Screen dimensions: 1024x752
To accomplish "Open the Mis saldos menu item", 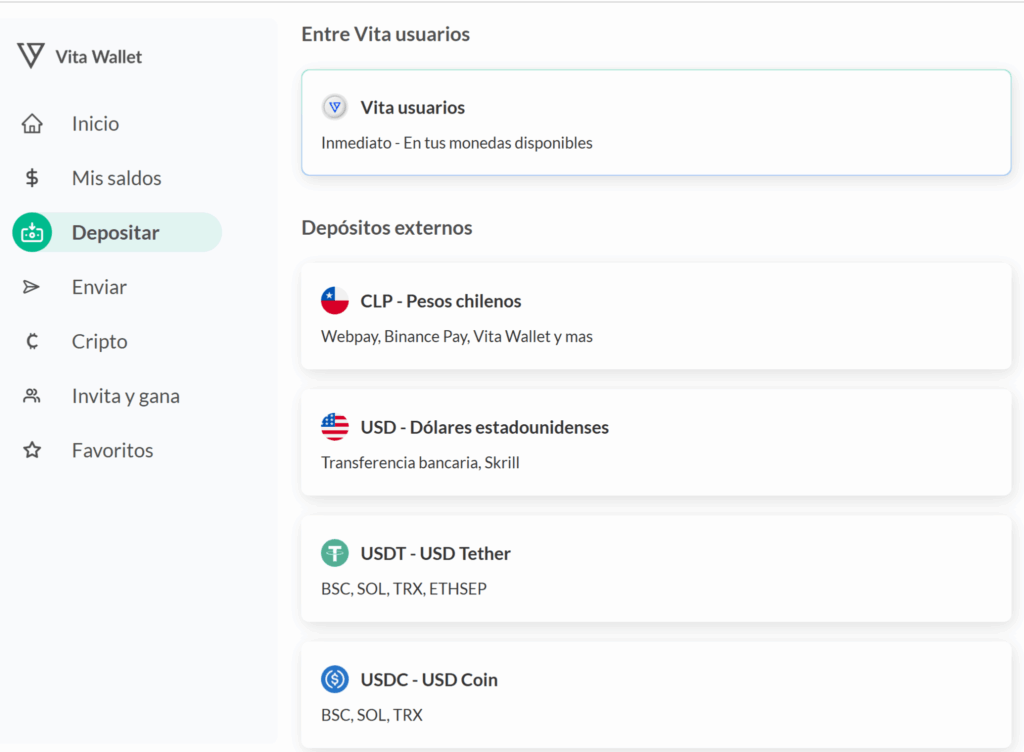I will point(116,178).
